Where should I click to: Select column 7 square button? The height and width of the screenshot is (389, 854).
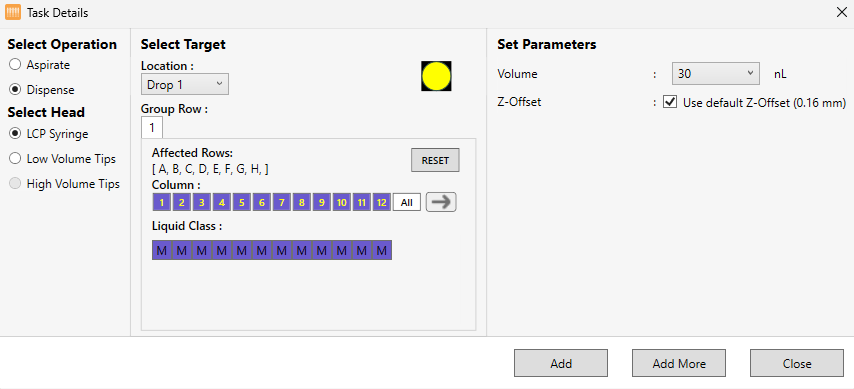point(282,203)
